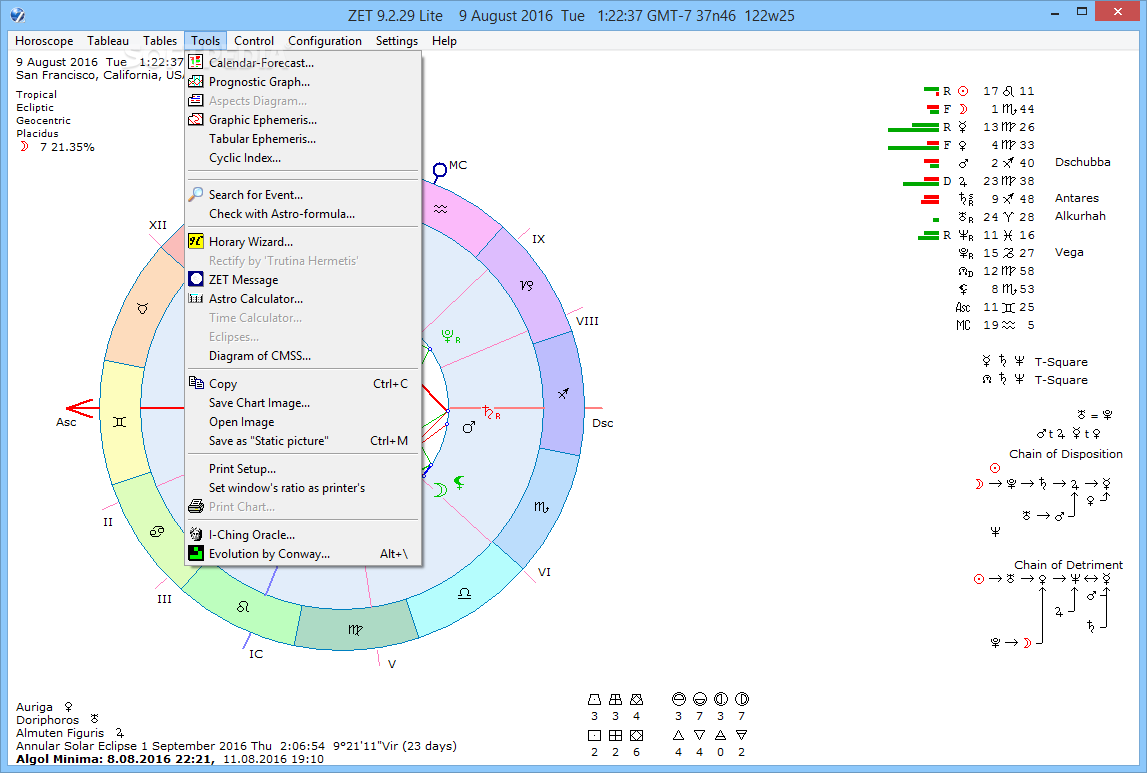Click the Algol Minima line at bottom

pyautogui.click(x=170, y=759)
